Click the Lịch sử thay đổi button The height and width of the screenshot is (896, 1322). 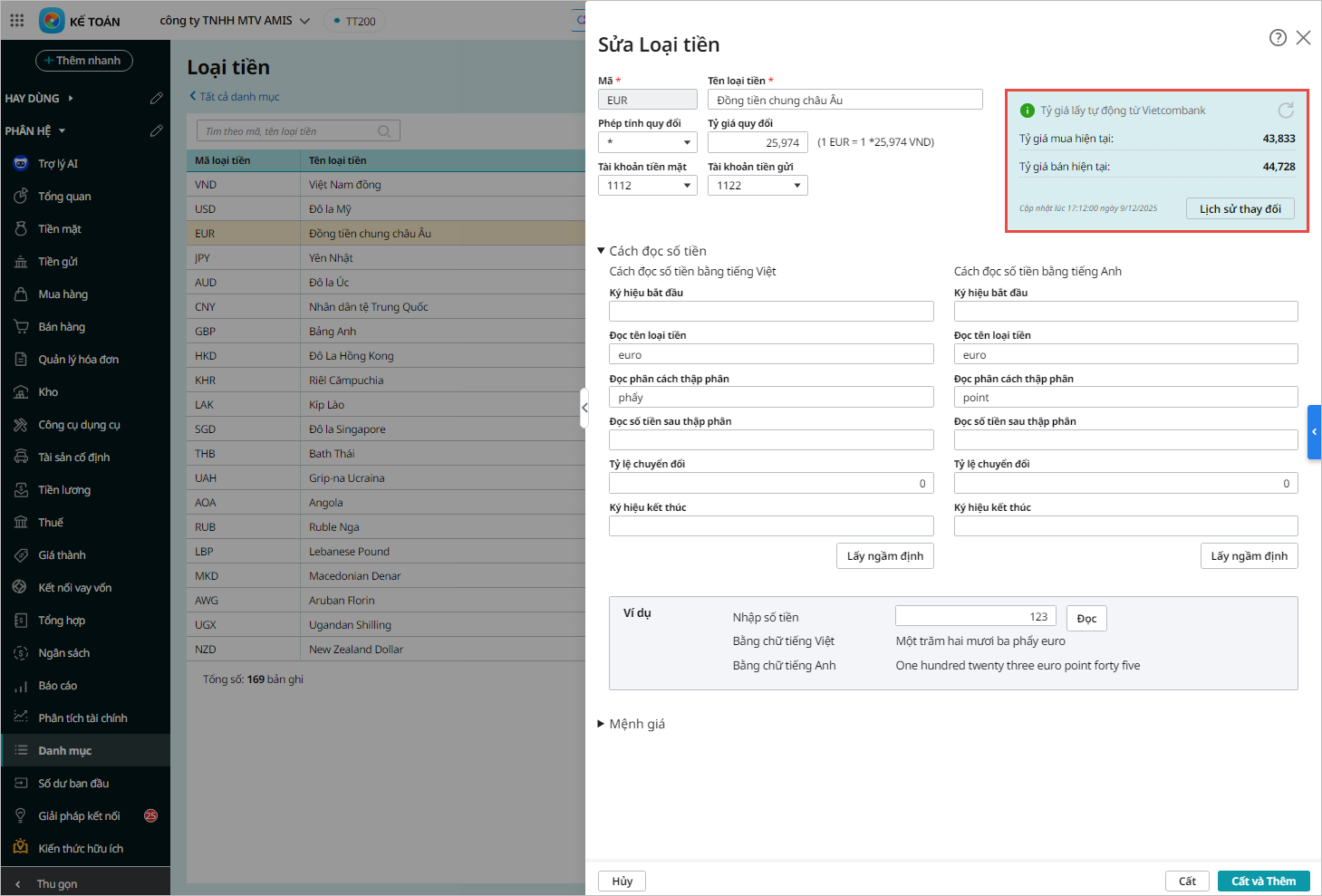[x=1240, y=209]
